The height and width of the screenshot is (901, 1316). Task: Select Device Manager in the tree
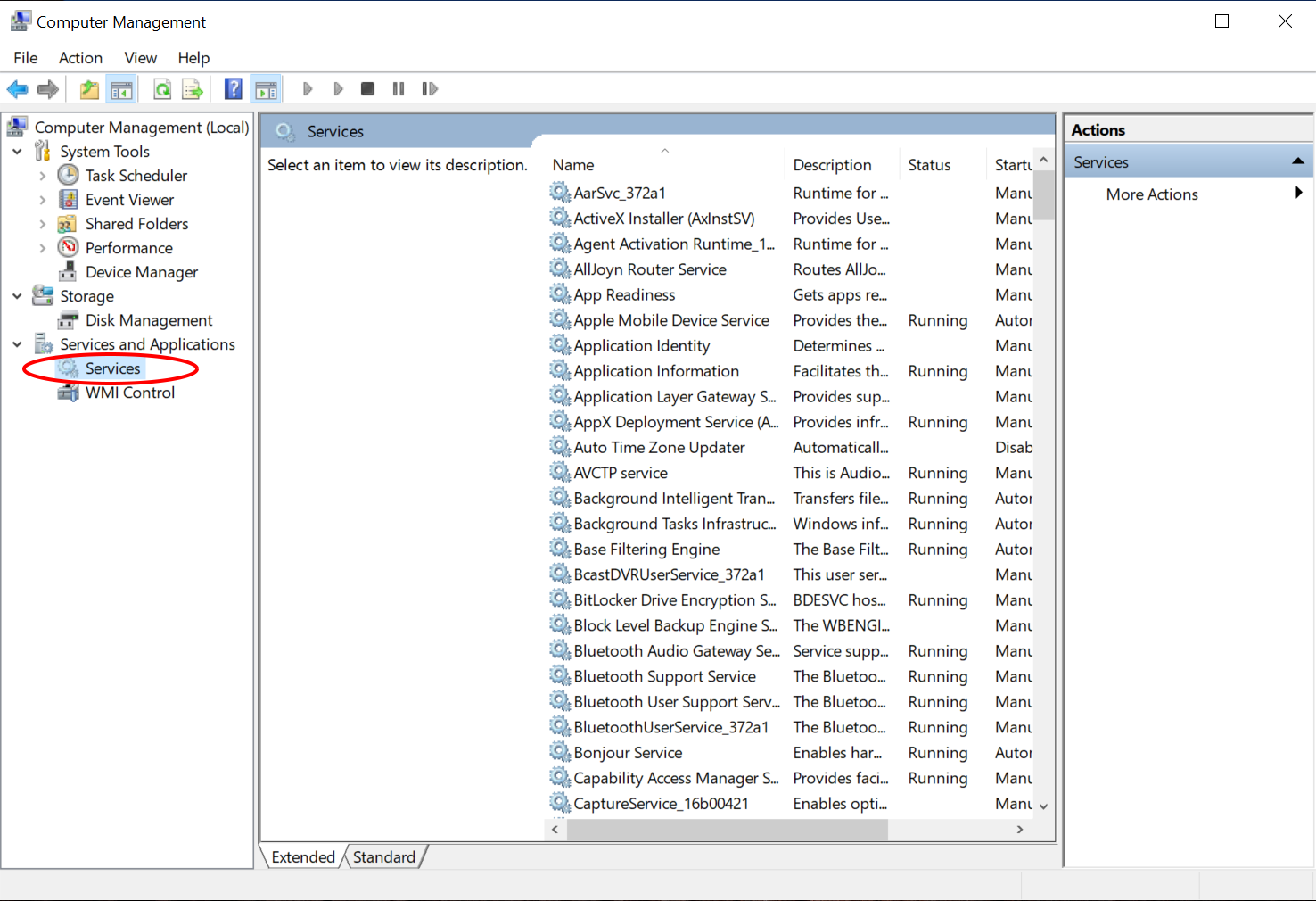[x=142, y=272]
